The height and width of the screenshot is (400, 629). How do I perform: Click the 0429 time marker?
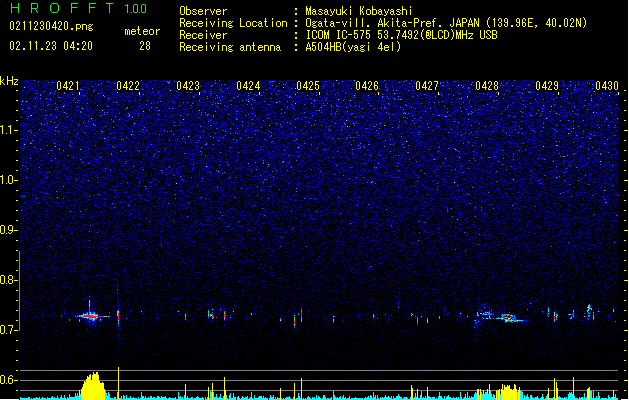547,86
